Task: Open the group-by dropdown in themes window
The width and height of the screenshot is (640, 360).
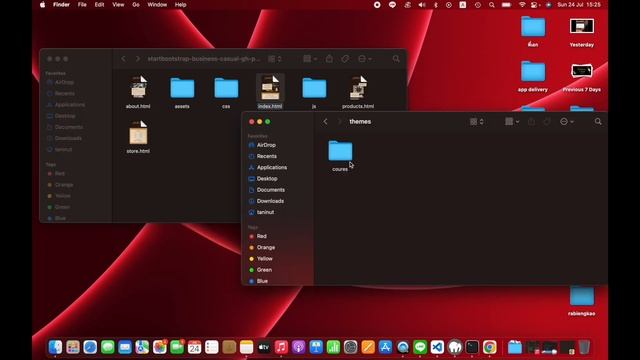Action: pyautogui.click(x=512, y=122)
